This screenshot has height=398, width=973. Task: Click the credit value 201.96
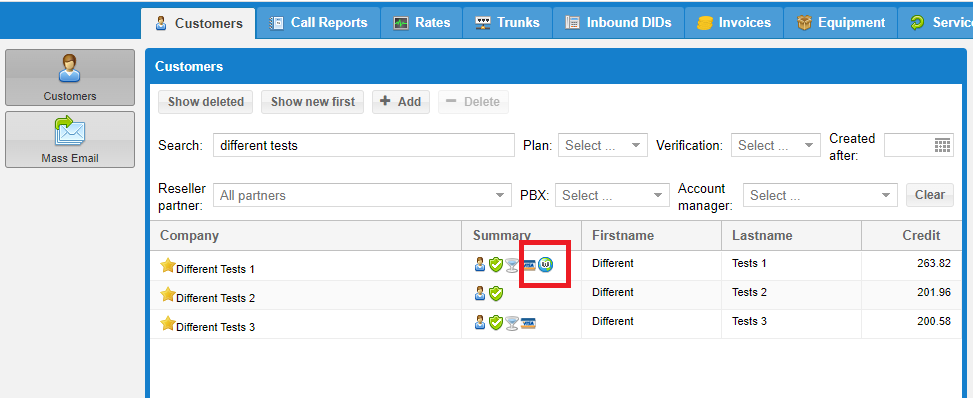934,292
